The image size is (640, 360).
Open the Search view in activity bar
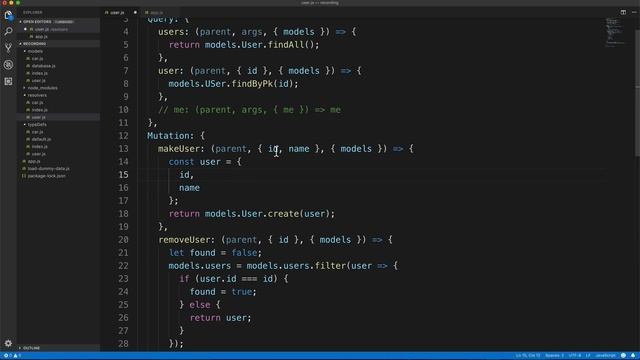click(x=8, y=31)
